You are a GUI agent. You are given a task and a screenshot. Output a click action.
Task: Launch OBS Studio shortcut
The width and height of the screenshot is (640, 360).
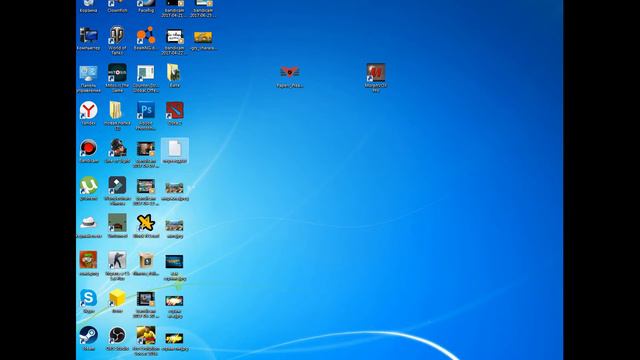(117, 336)
